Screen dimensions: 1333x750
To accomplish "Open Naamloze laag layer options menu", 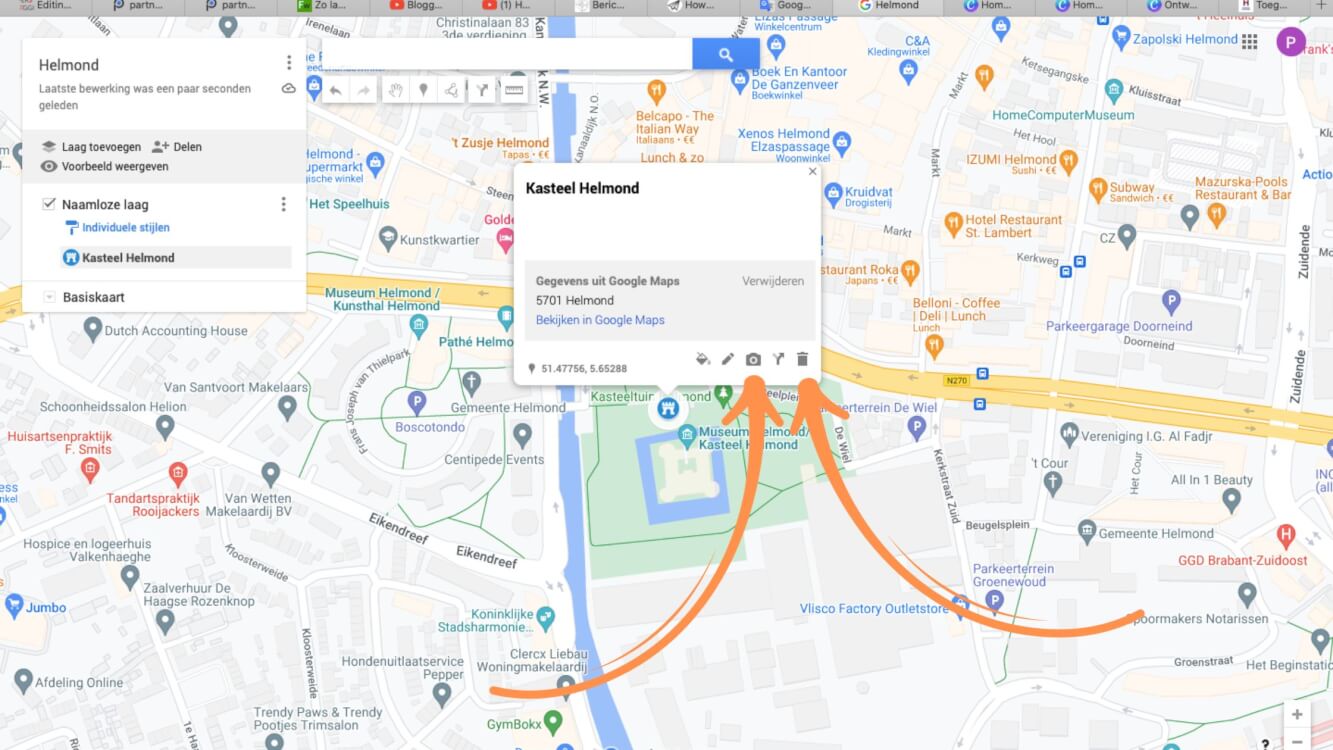I will coord(283,204).
